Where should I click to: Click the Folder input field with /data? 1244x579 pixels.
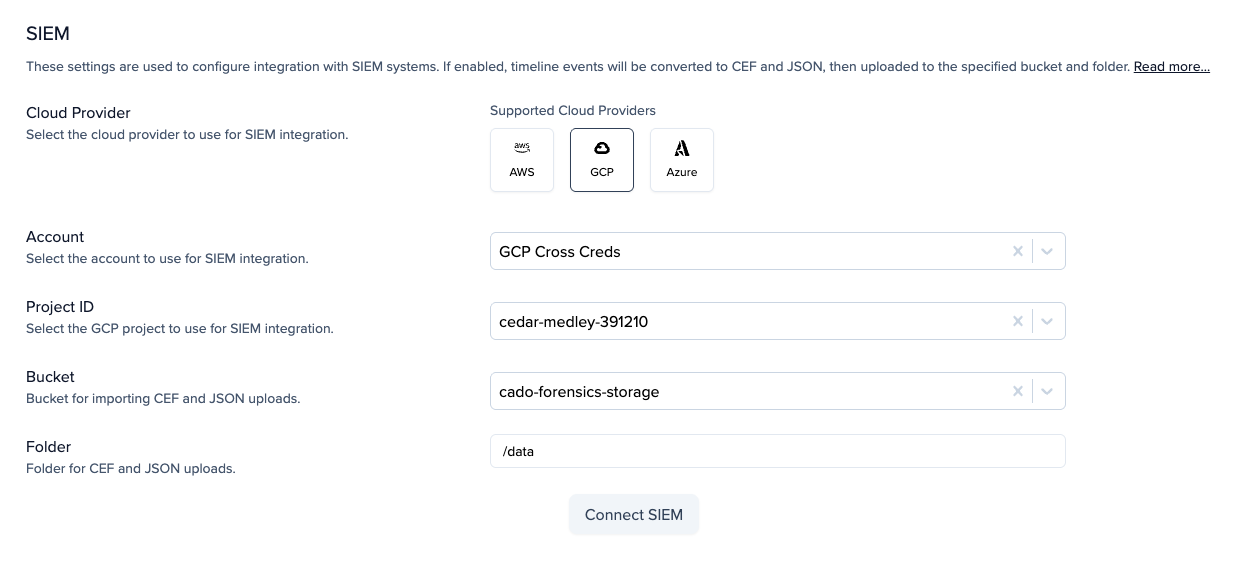tap(778, 451)
